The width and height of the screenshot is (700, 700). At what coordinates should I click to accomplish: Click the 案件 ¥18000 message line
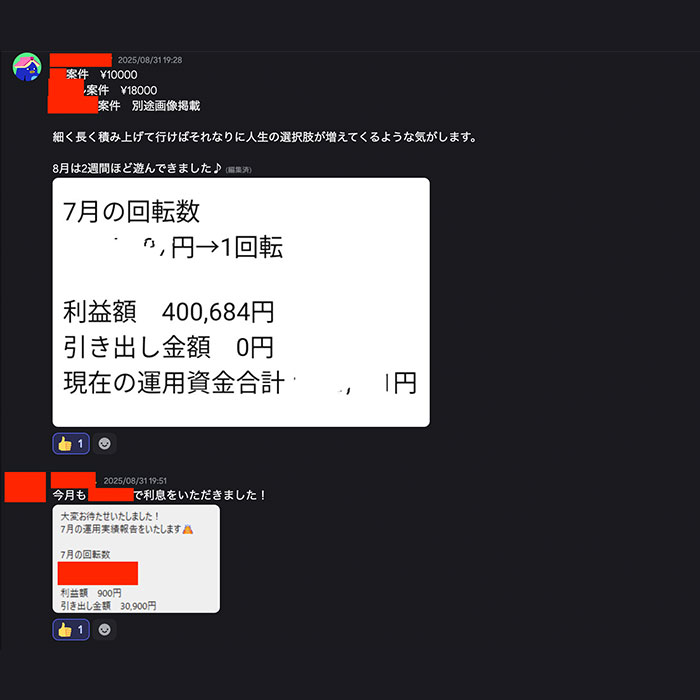(103, 90)
